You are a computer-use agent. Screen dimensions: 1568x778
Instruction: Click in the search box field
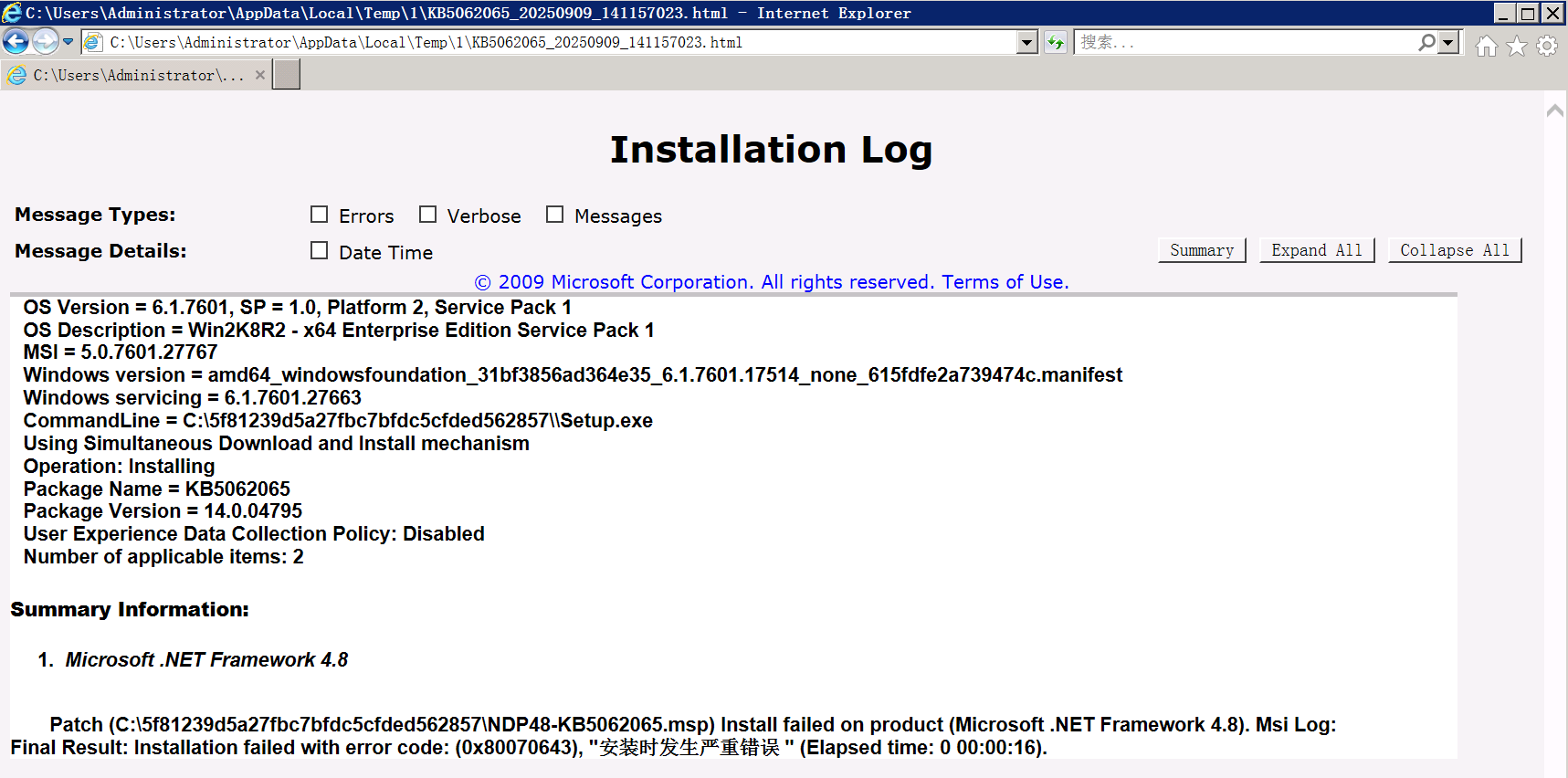coord(1246,42)
